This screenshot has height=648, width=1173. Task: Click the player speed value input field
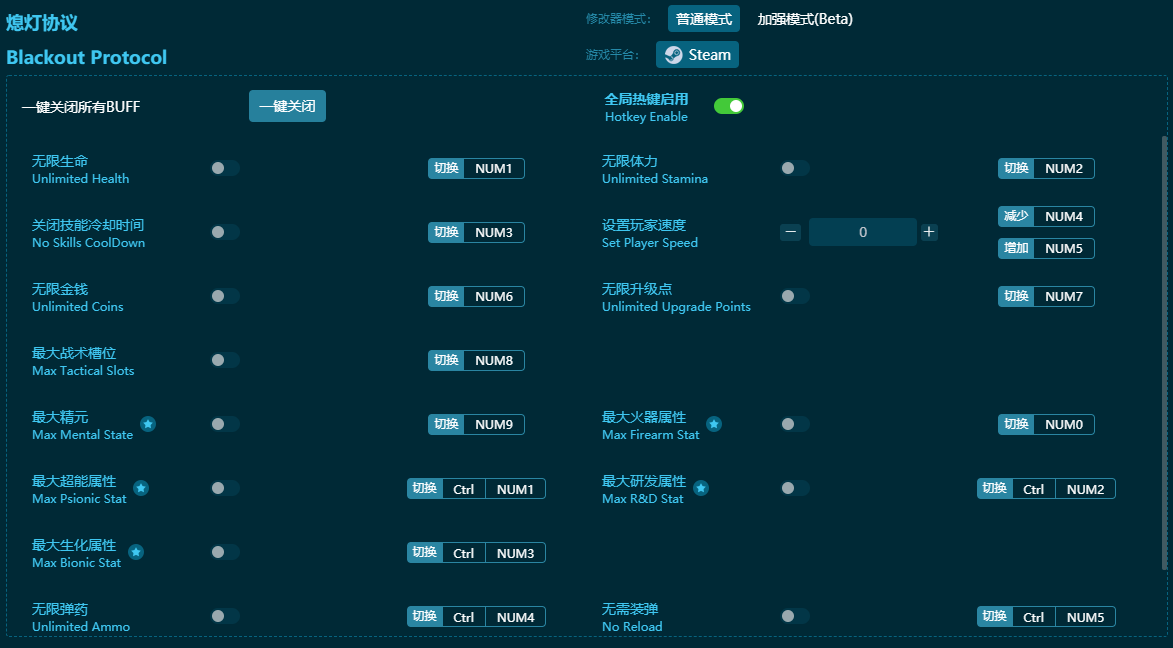coord(862,231)
